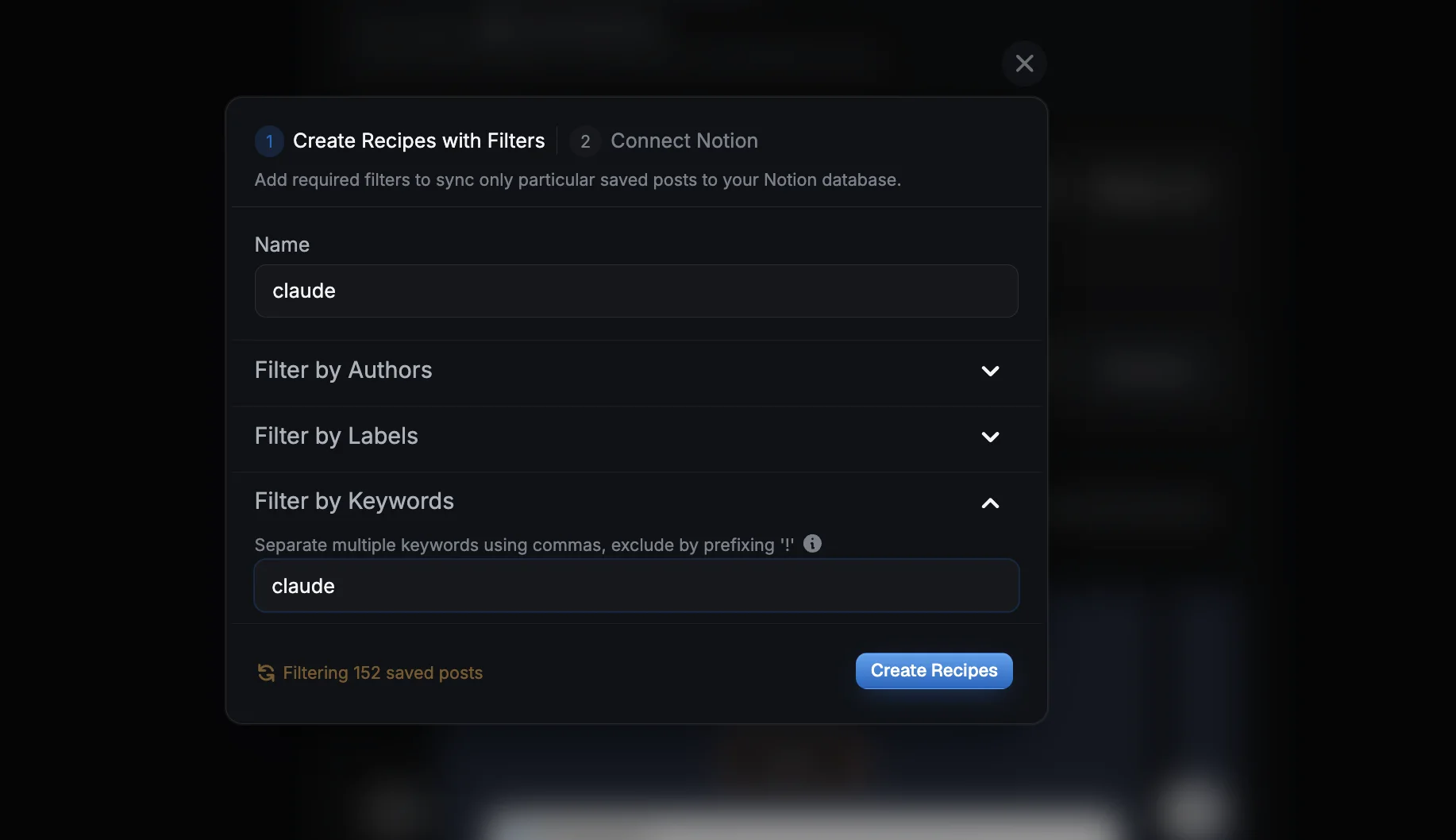Click the Filtering 152 saved posts text
This screenshot has width=1456, height=840.
tap(383, 673)
